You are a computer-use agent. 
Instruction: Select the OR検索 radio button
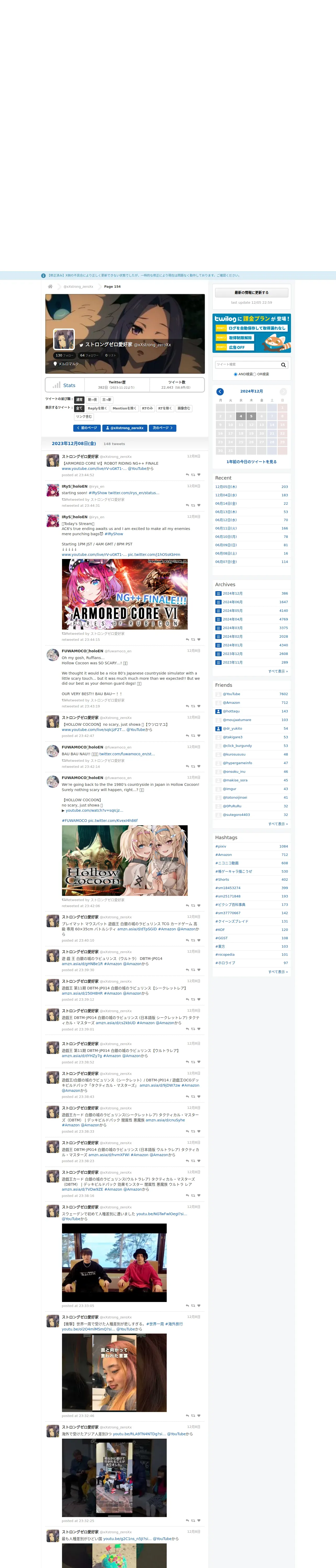[x=254, y=374]
